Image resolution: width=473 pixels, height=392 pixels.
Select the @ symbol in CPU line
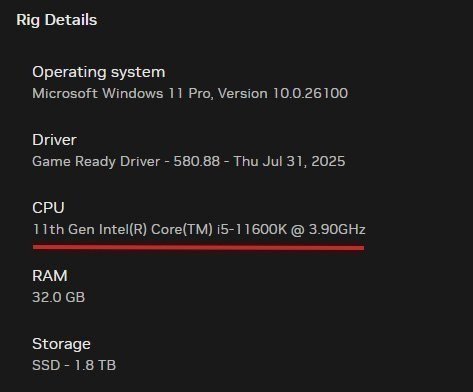[x=298, y=230]
